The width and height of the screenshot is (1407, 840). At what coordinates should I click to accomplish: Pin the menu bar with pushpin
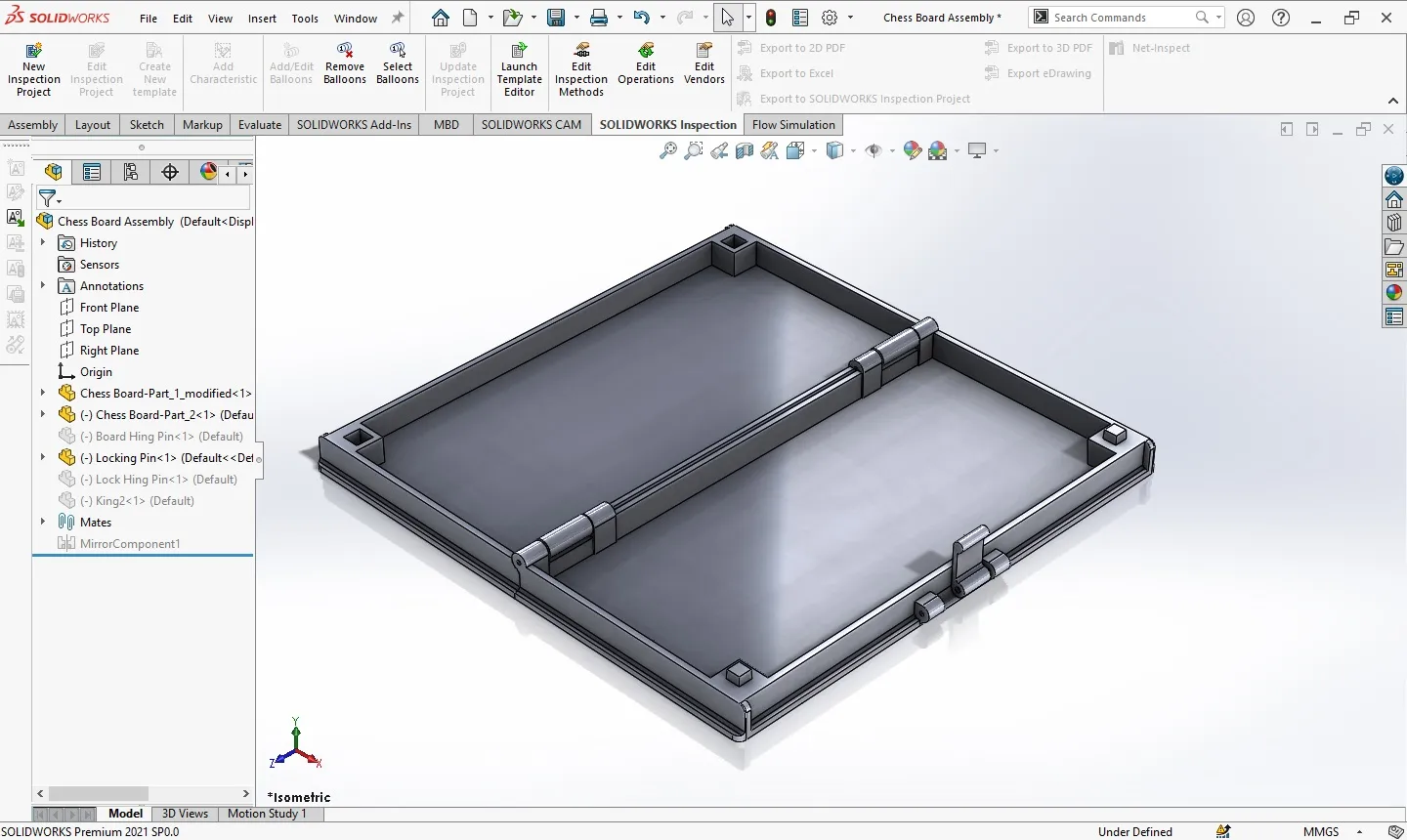(398, 18)
